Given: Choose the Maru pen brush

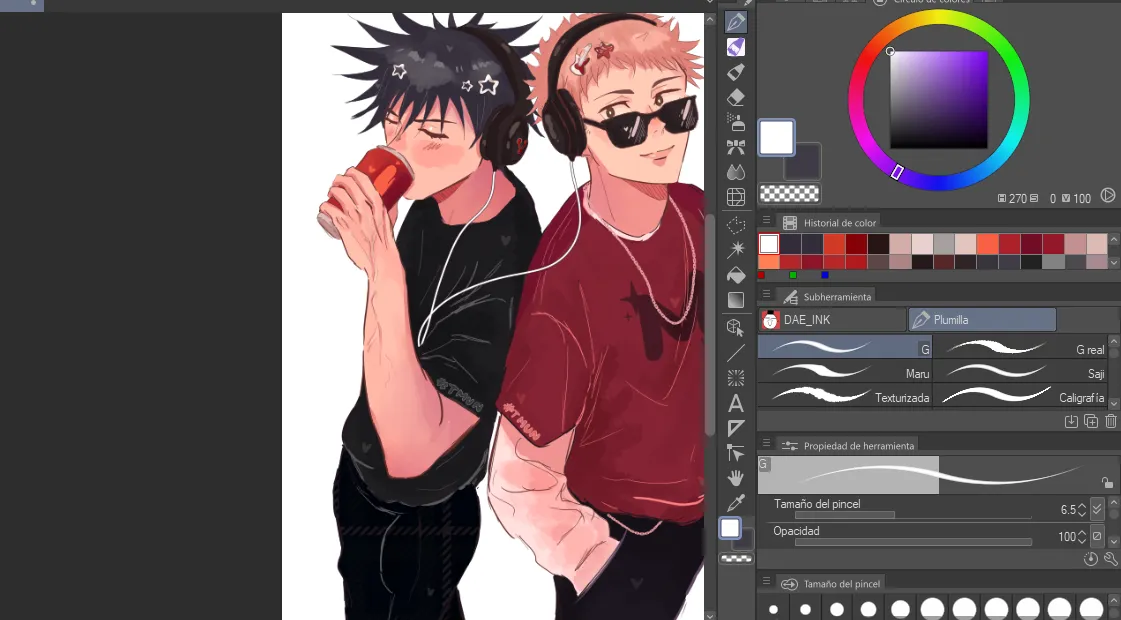Looking at the screenshot, I should [844, 372].
